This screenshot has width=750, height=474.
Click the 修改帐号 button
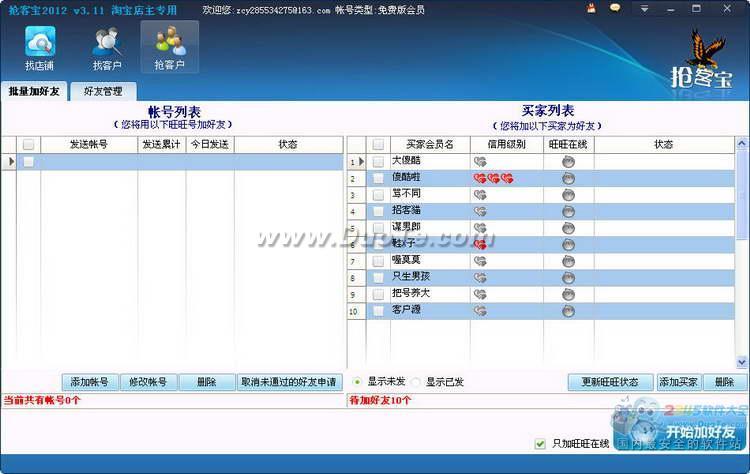pos(148,382)
